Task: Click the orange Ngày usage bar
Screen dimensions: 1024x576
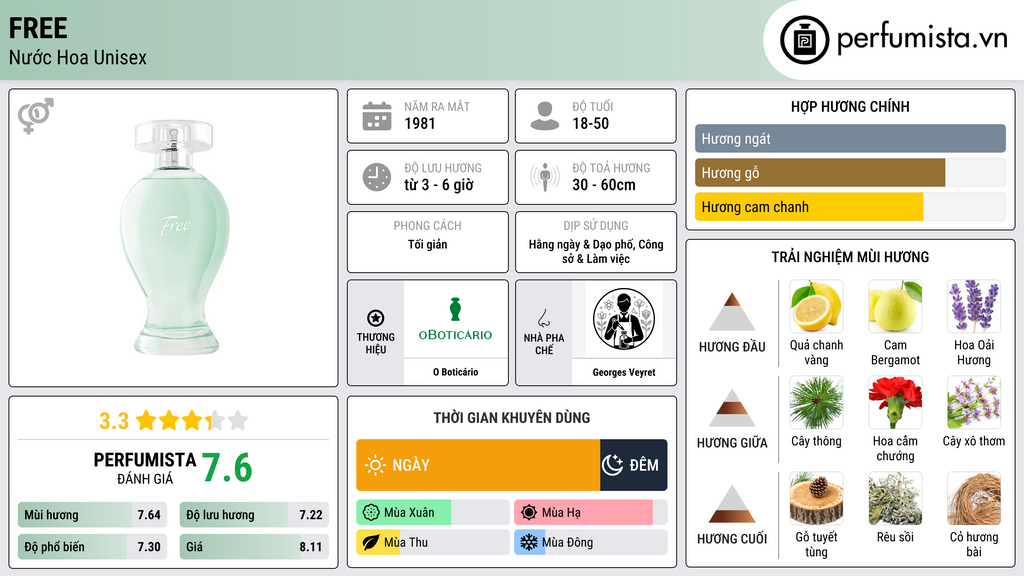Action: coord(478,465)
